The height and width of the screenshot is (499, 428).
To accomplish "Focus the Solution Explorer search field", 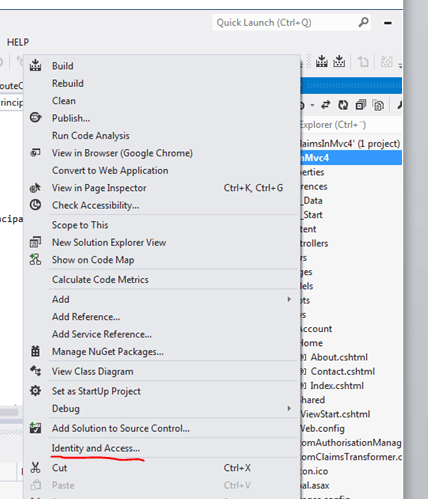I will tap(351, 125).
